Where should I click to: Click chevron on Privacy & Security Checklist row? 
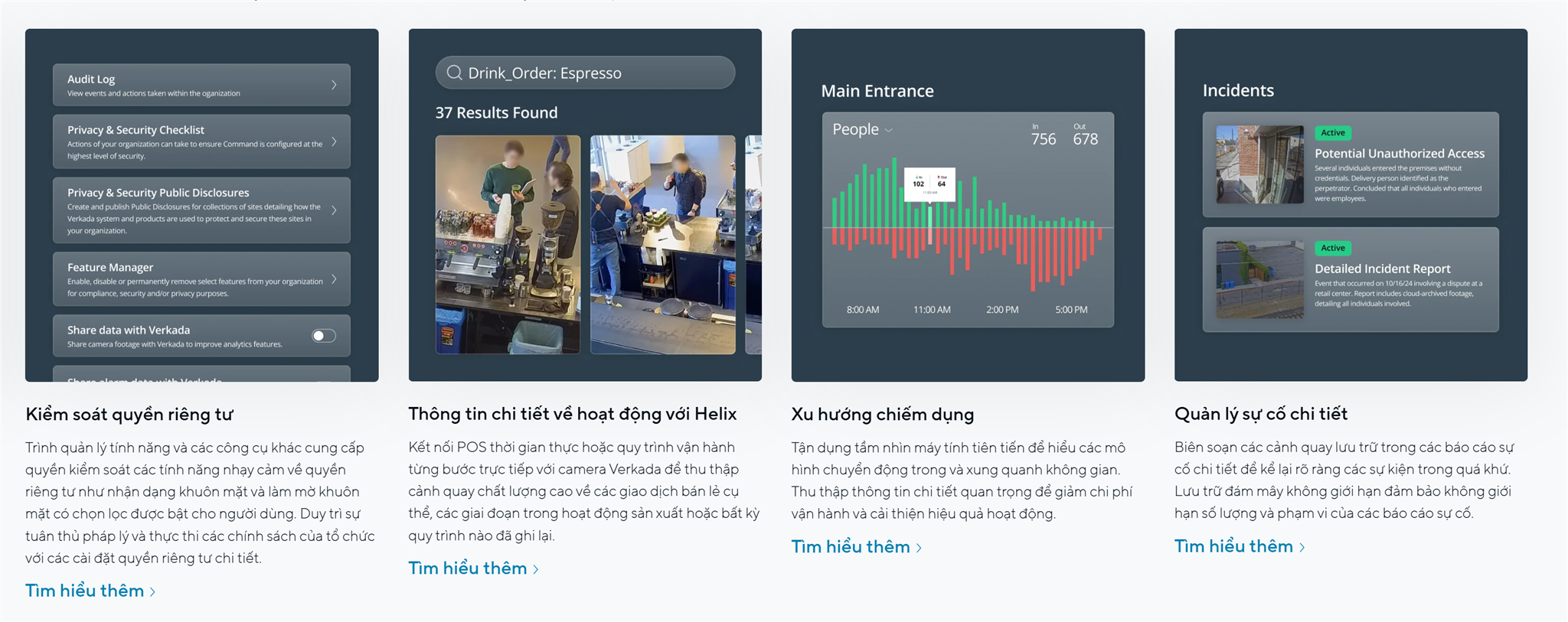pyautogui.click(x=335, y=142)
